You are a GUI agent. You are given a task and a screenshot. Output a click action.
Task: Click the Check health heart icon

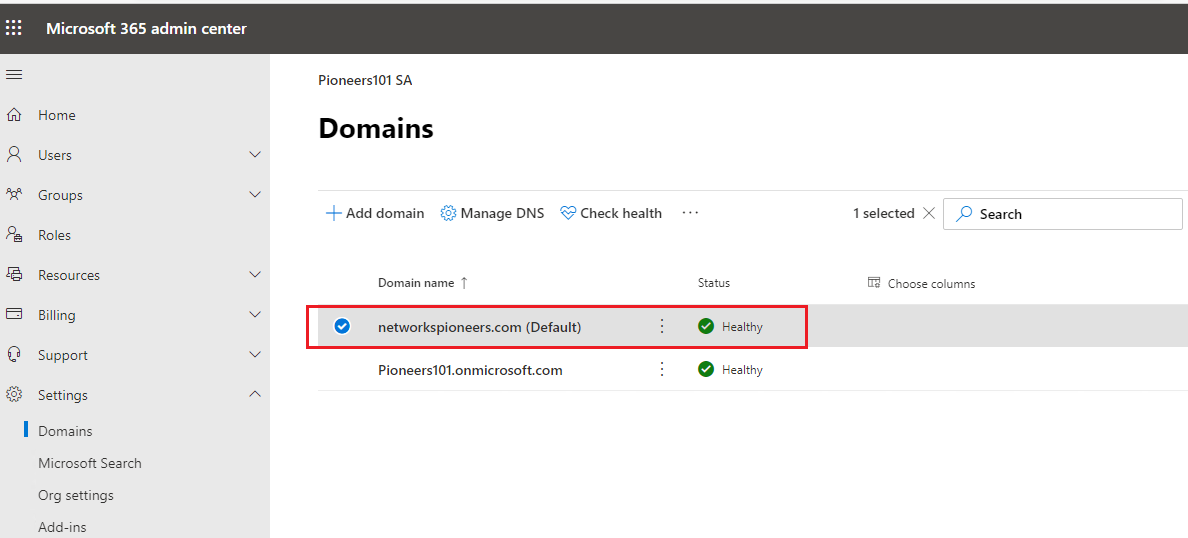(568, 214)
